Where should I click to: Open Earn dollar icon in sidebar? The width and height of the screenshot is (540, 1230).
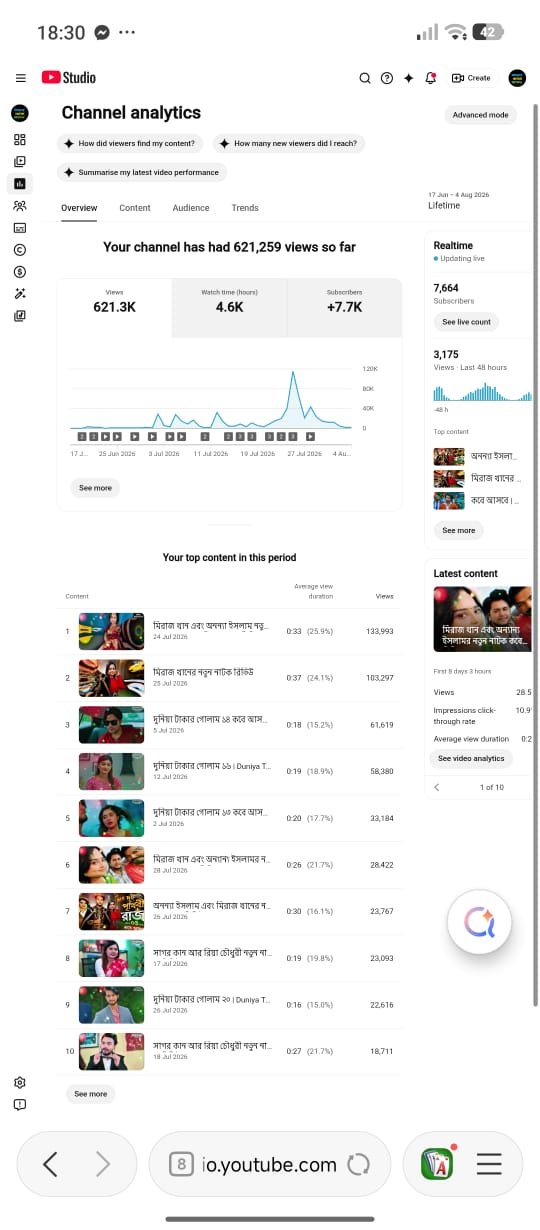(x=19, y=271)
